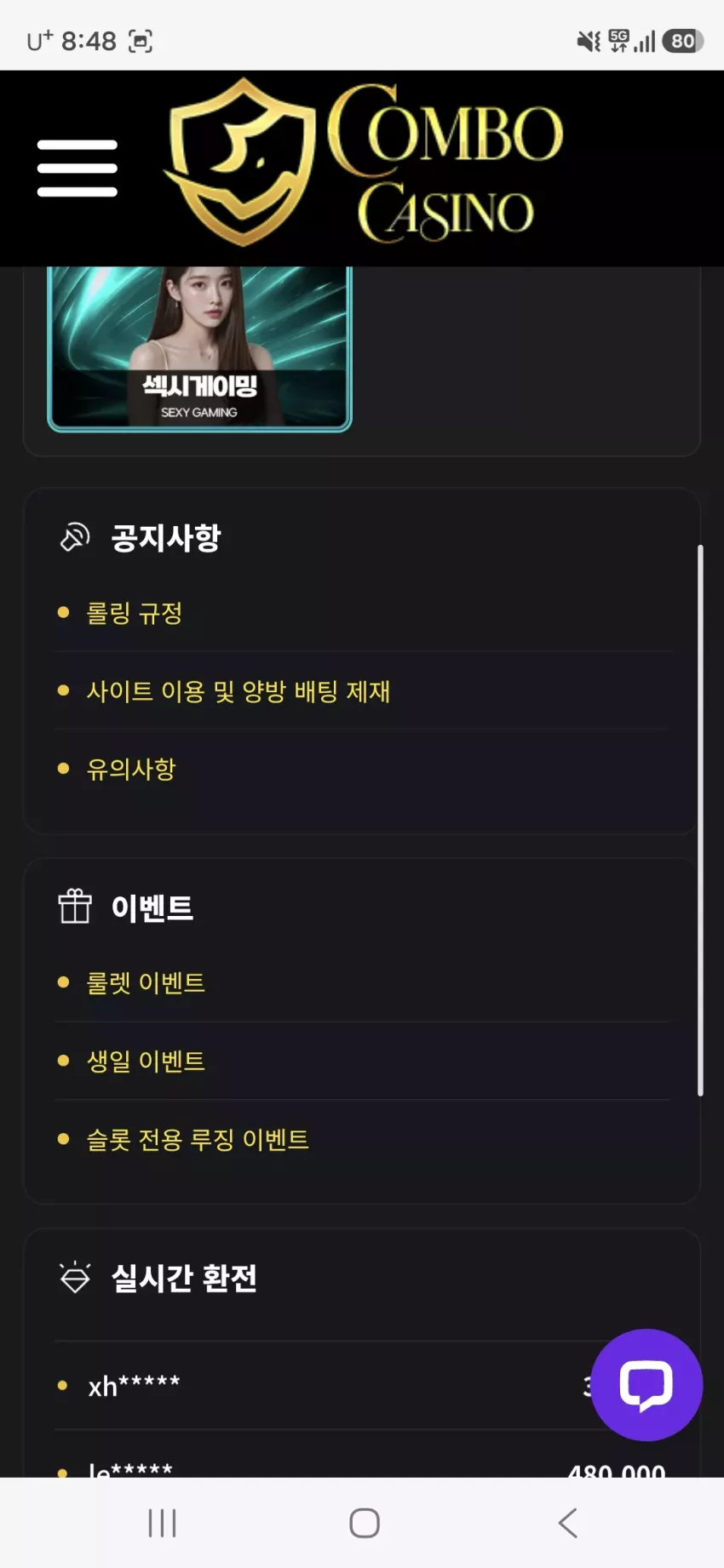Tap the Android home button
724x1568 pixels.
point(365,1523)
